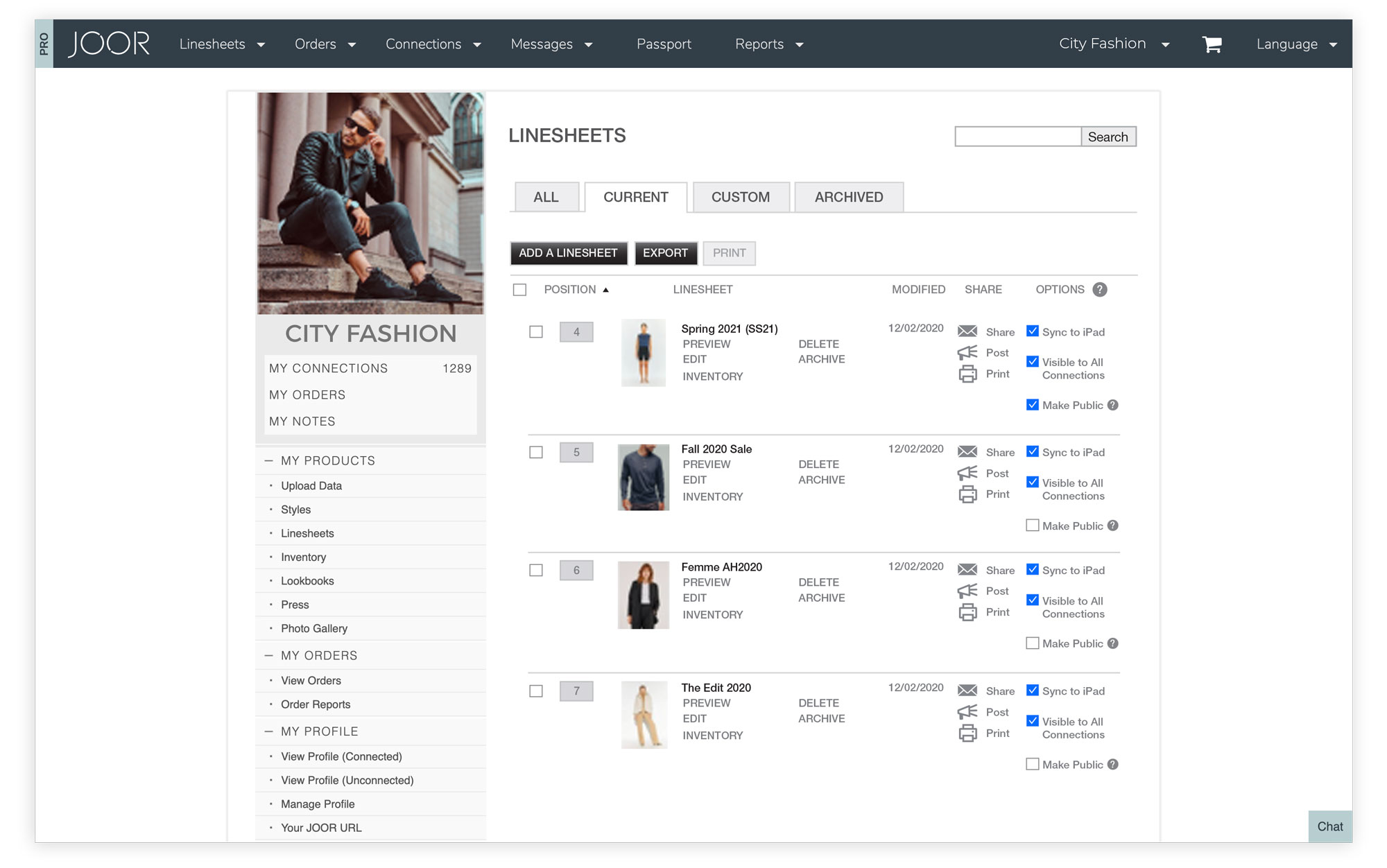Open the shopping cart icon
This screenshot has width=1387, height=868.
point(1212,44)
